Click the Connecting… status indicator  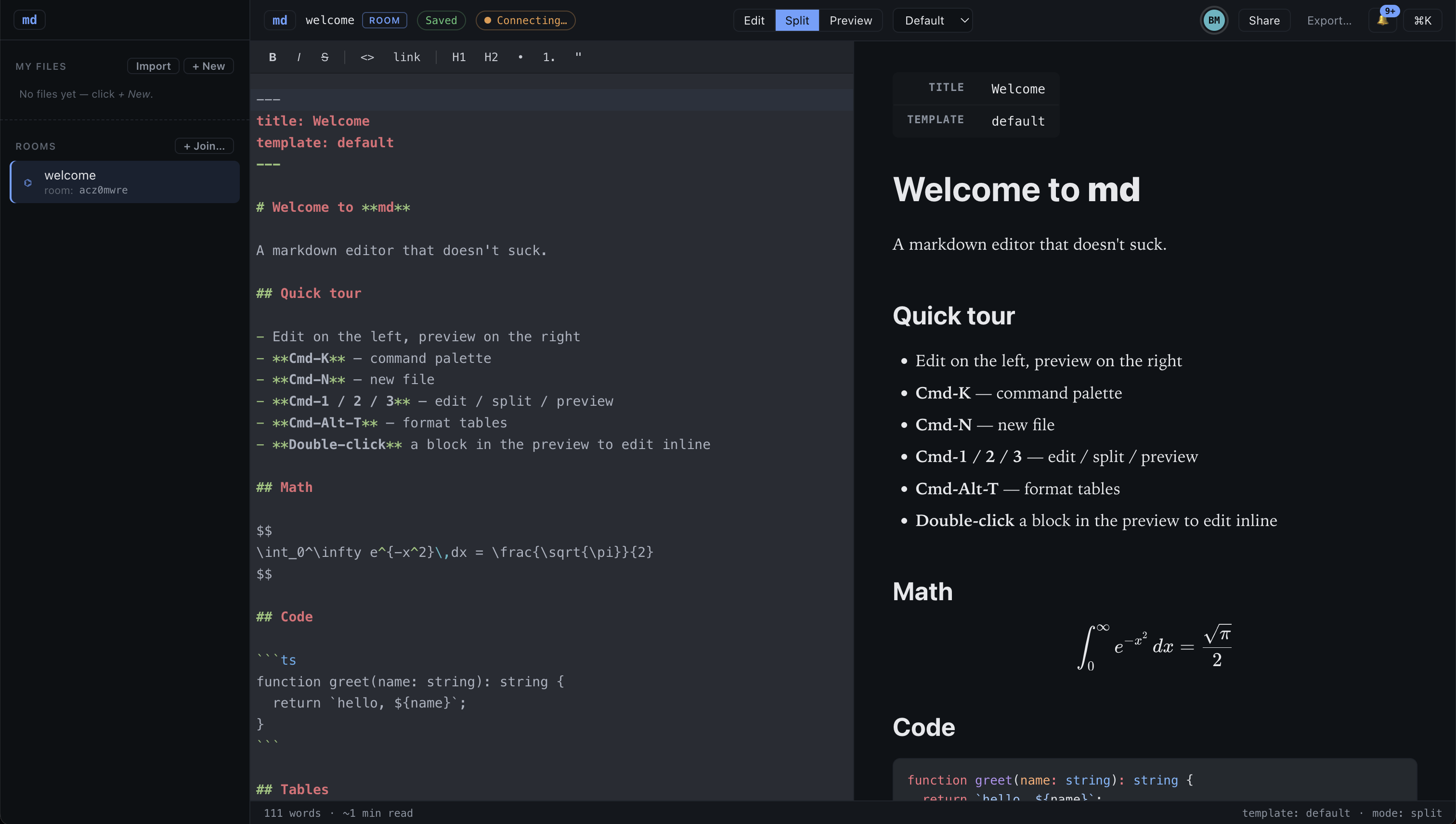(525, 20)
